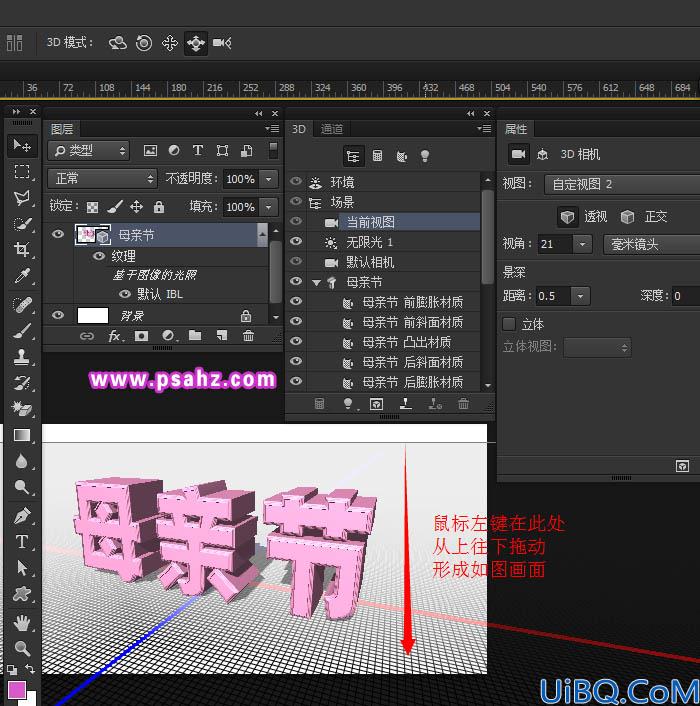Screen dimensions: 700x706
Task: Select the Slide 3D object mode icon
Action: [x=196, y=43]
